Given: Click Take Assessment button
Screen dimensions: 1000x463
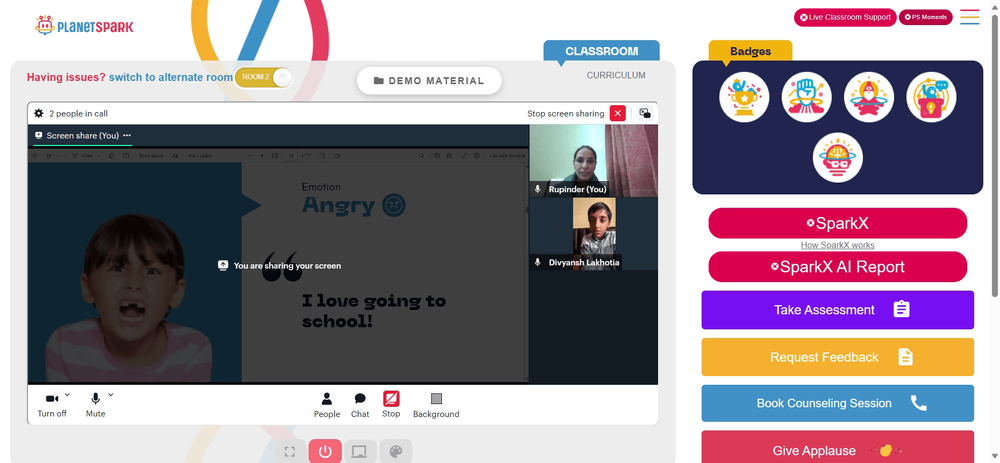Looking at the screenshot, I should [837, 310].
